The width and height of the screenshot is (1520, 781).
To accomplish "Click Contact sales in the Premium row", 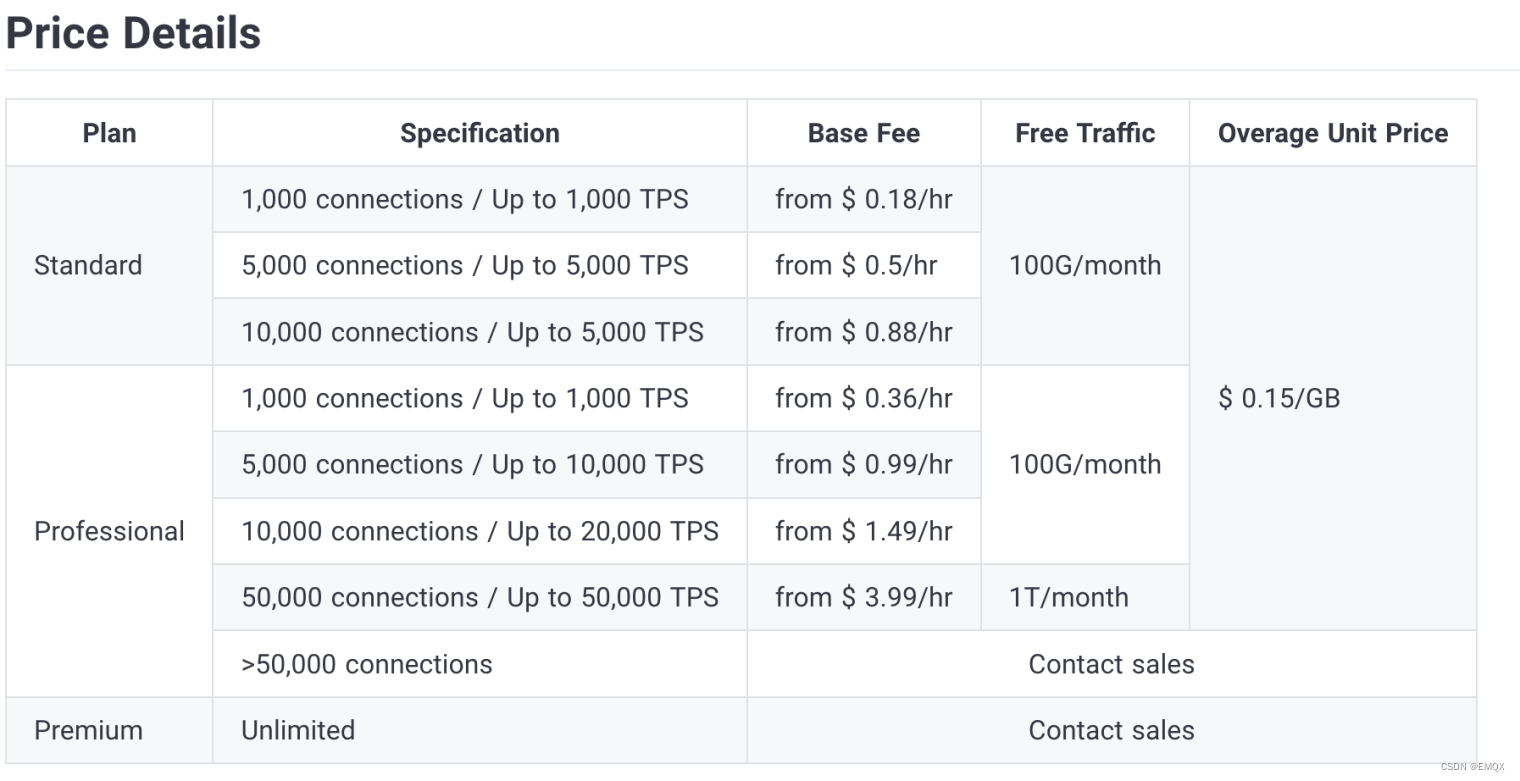I will click(1111, 730).
